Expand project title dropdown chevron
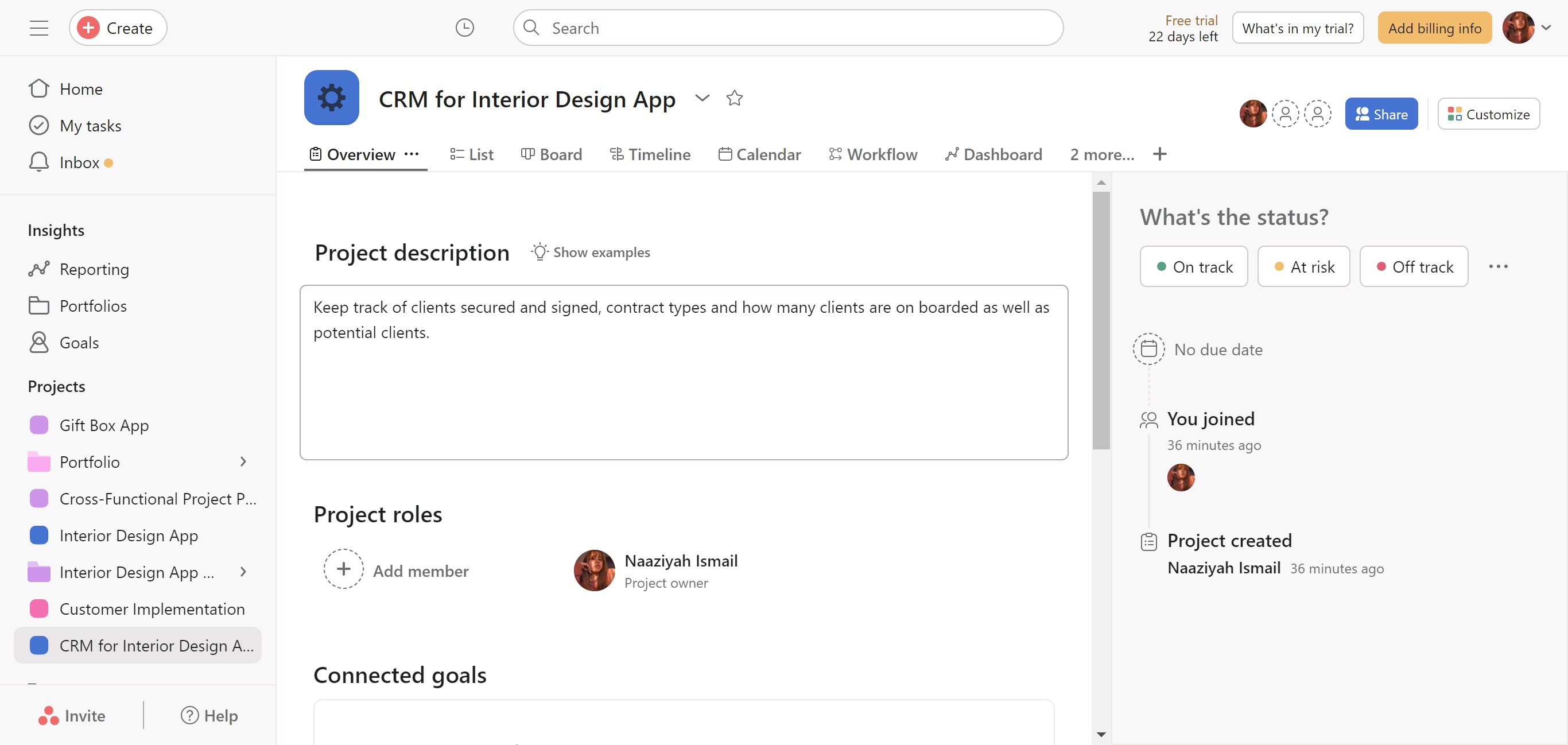1568x745 pixels. click(702, 98)
